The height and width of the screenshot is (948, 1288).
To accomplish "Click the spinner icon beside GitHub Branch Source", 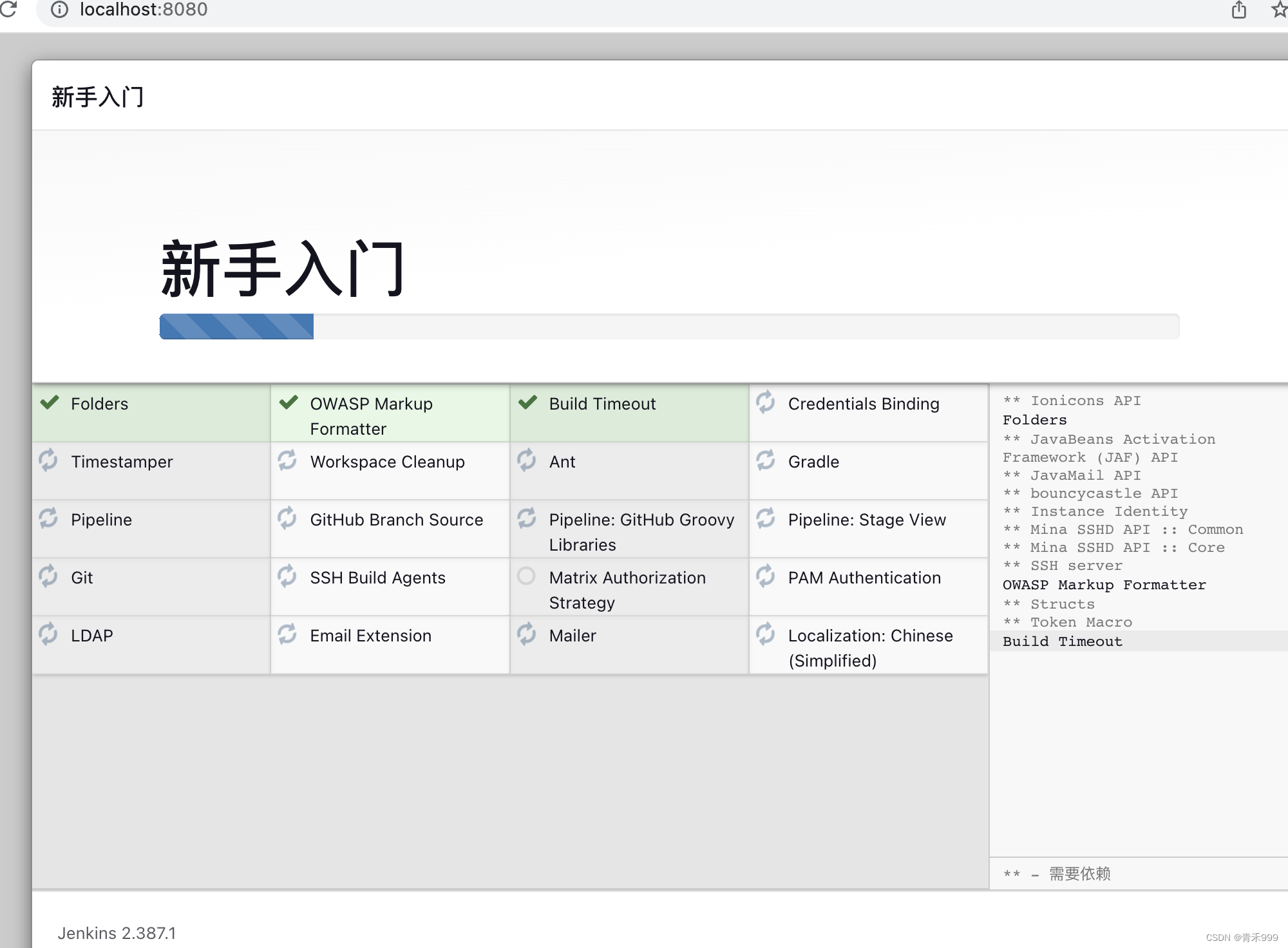I will 287,518.
